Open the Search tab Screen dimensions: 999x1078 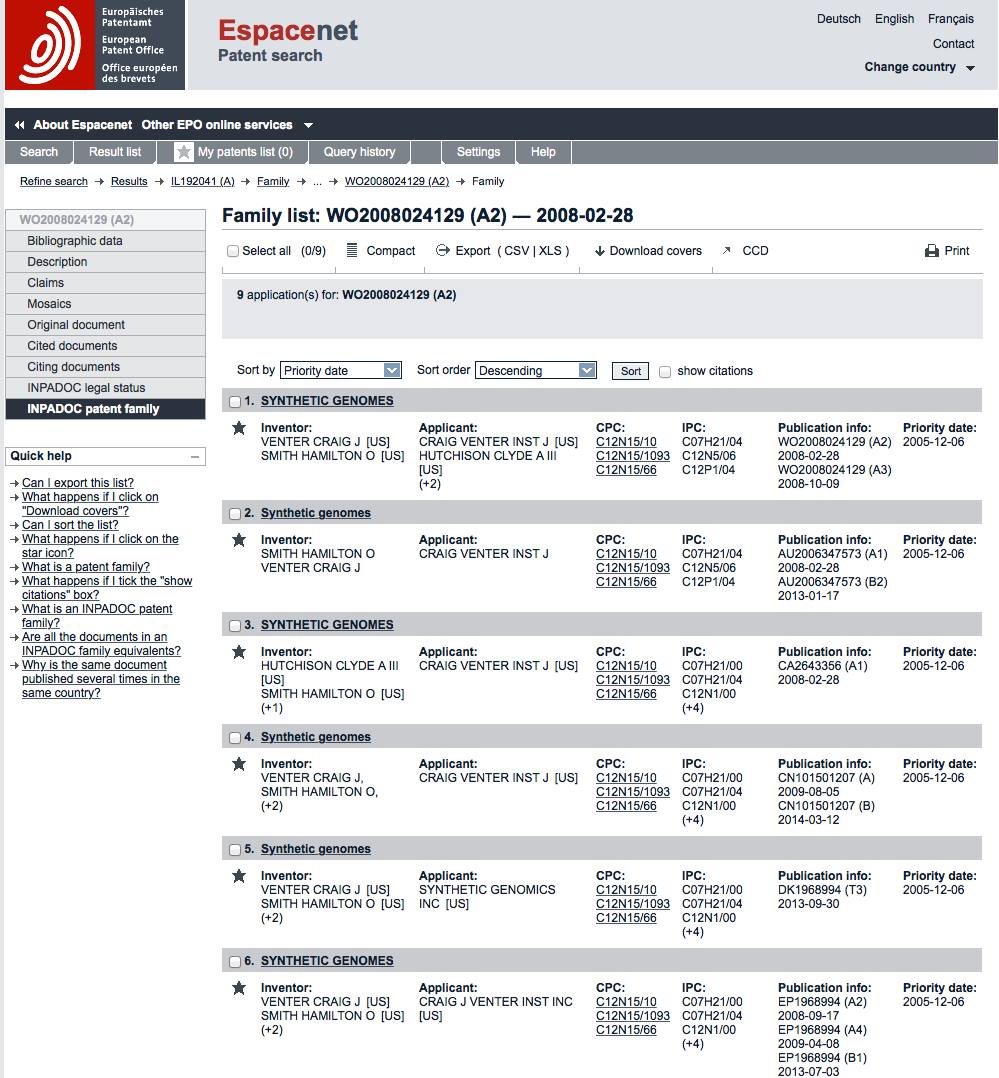[39, 152]
